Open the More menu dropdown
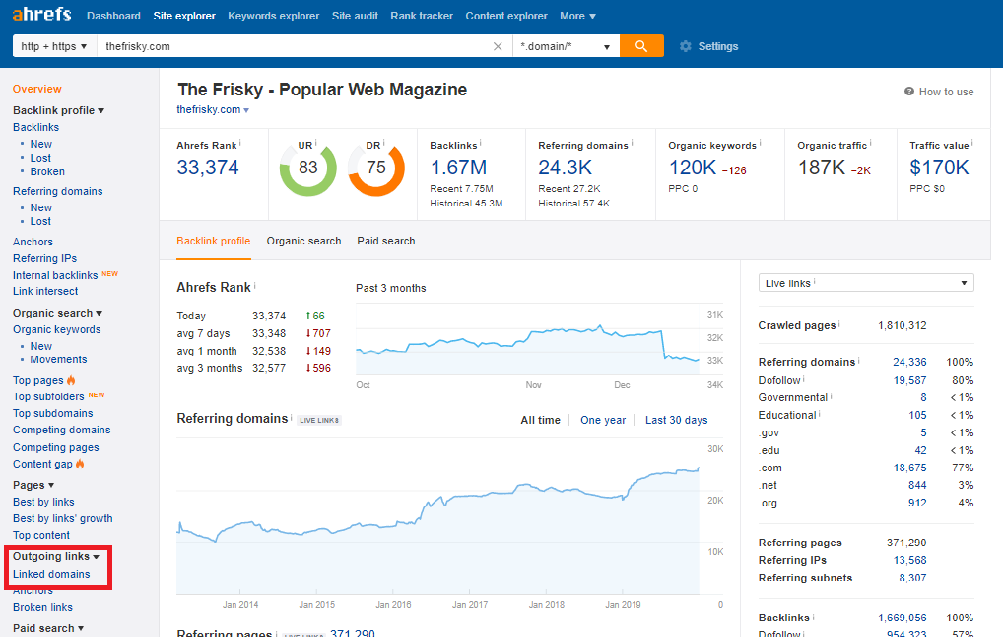 (578, 16)
